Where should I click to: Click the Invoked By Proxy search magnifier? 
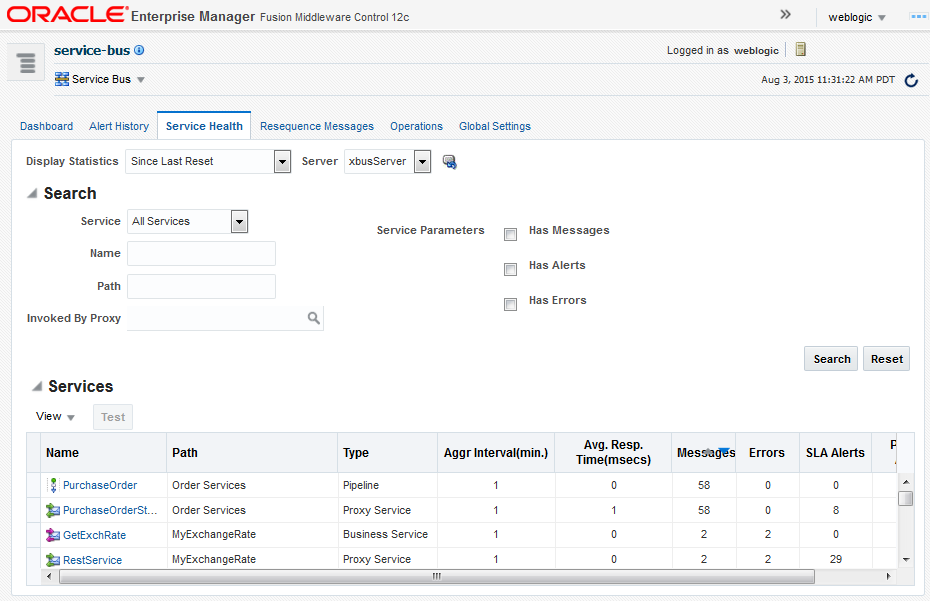(x=314, y=318)
